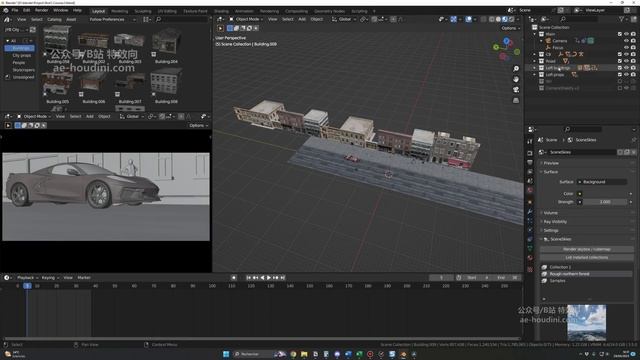Click the properties editor search field icon
640x360 pixels.
tap(567, 129)
